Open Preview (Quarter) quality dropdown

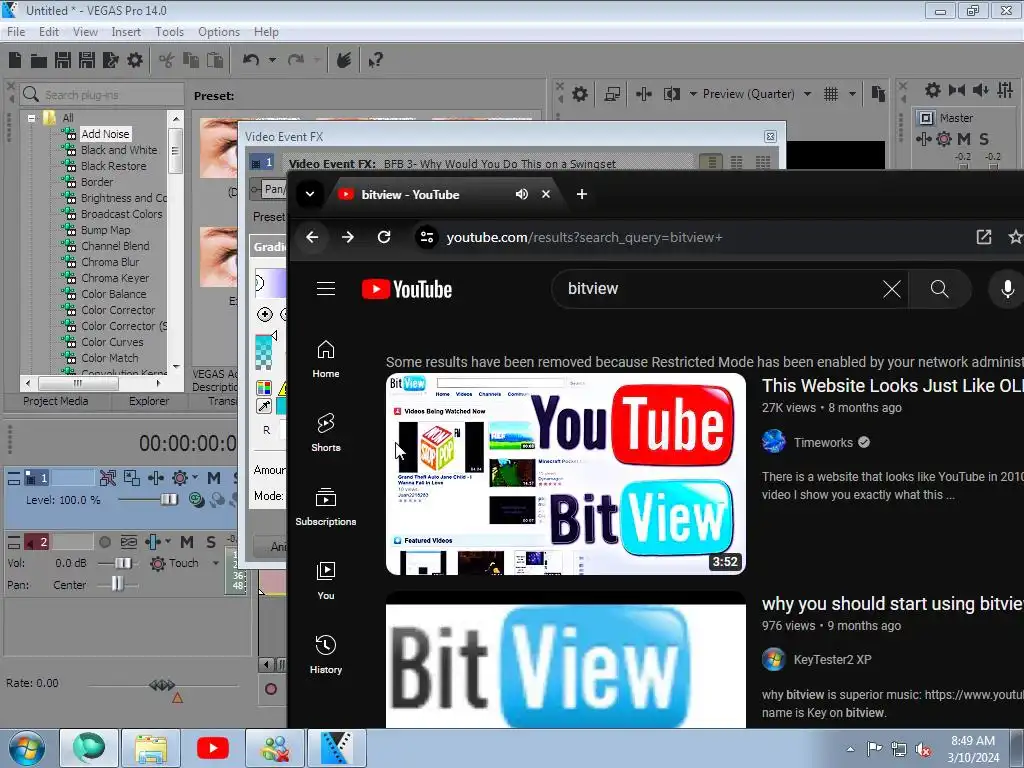coord(808,94)
